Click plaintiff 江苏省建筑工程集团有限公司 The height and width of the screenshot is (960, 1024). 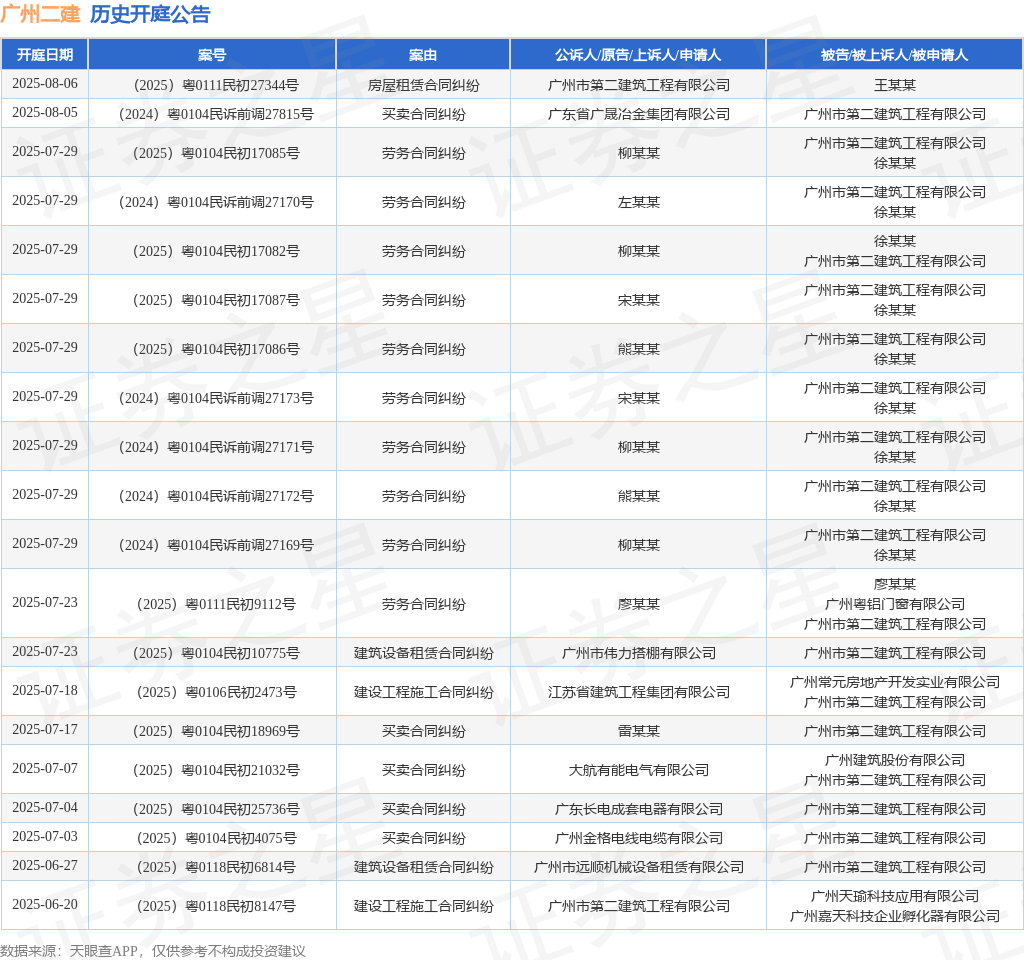(x=639, y=692)
